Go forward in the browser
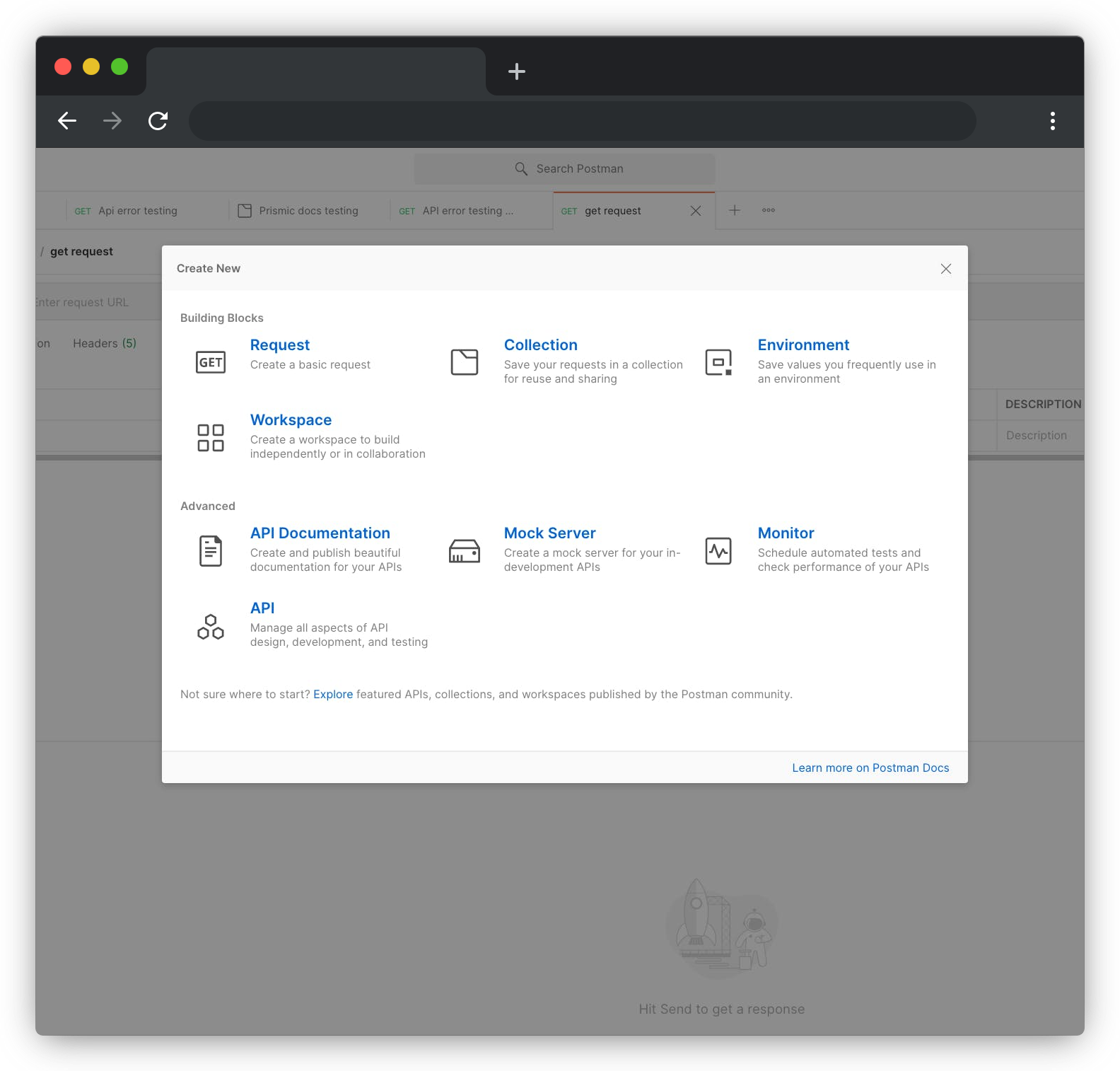This screenshot has width=1120, height=1071. point(112,121)
